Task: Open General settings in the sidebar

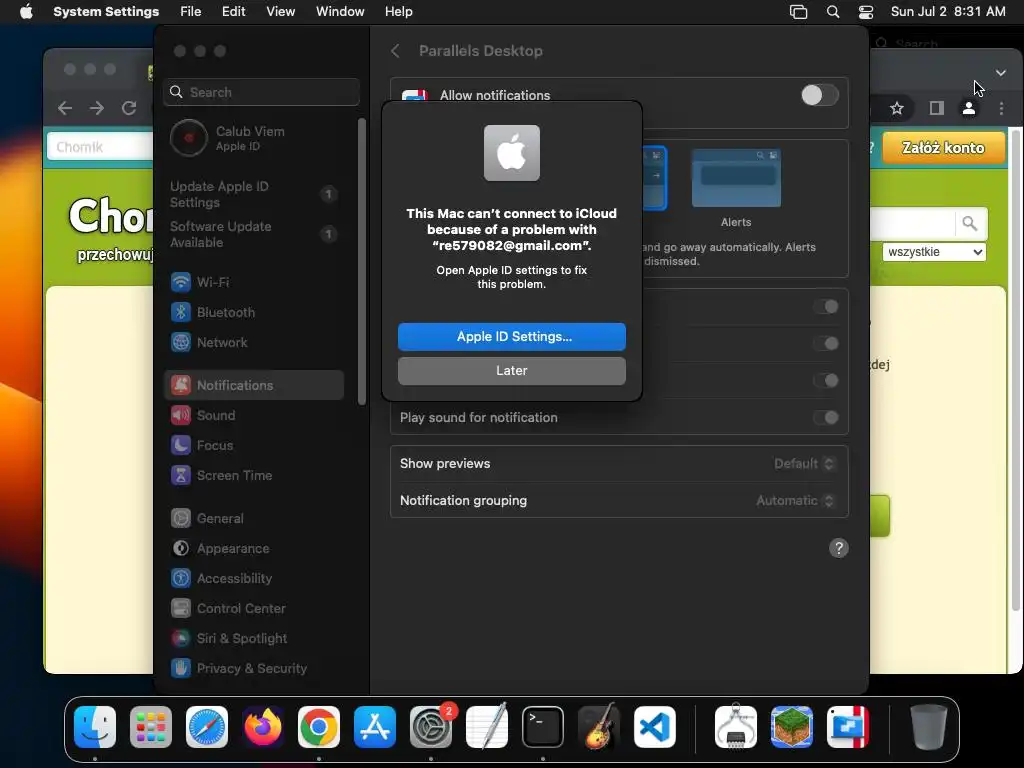Action: 253,519
